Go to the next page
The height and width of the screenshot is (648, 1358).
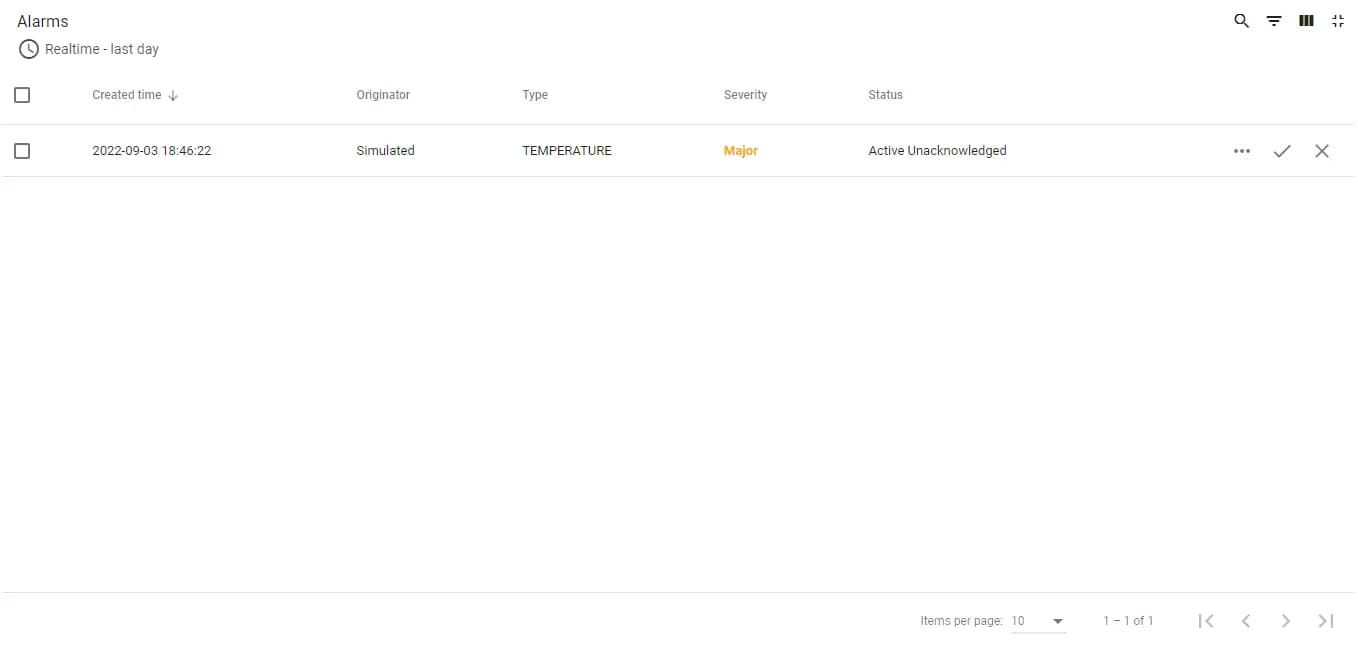[x=1286, y=621]
